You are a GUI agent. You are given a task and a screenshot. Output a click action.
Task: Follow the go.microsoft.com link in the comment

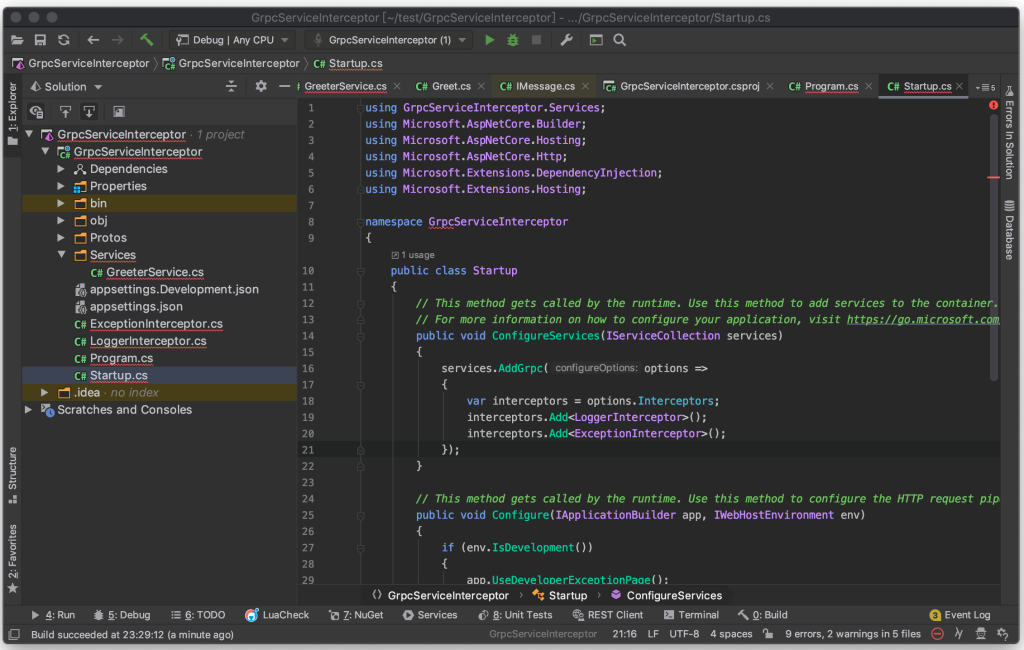pyautogui.click(x=923, y=319)
